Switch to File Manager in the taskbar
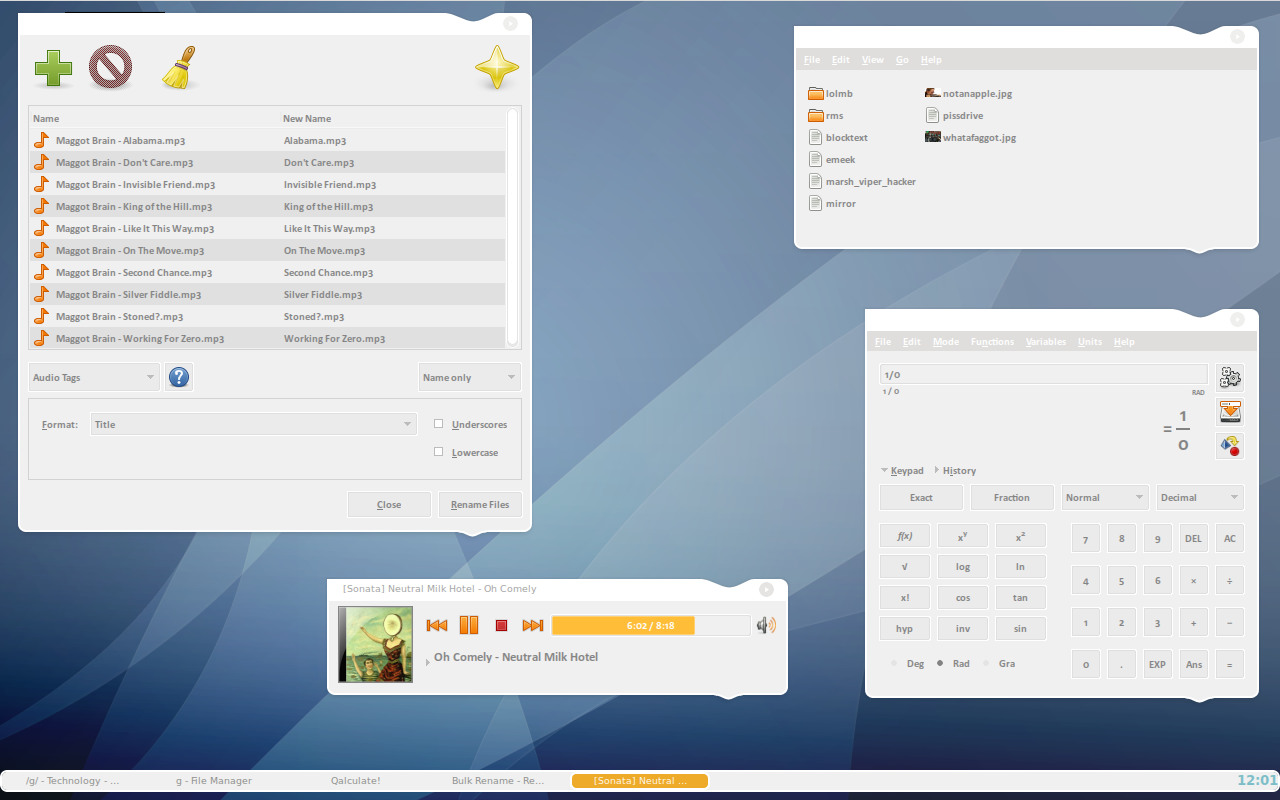 [x=214, y=780]
